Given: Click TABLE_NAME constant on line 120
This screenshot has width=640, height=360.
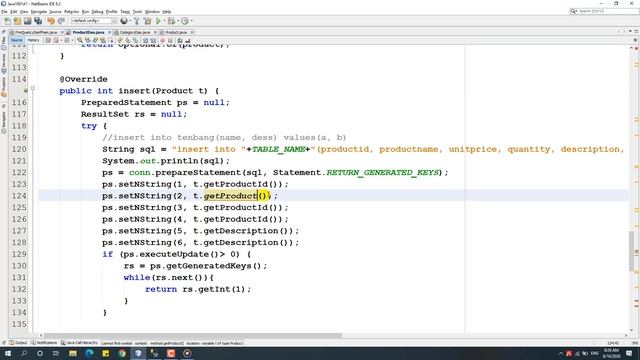Looking at the screenshot, I should [x=278, y=149].
